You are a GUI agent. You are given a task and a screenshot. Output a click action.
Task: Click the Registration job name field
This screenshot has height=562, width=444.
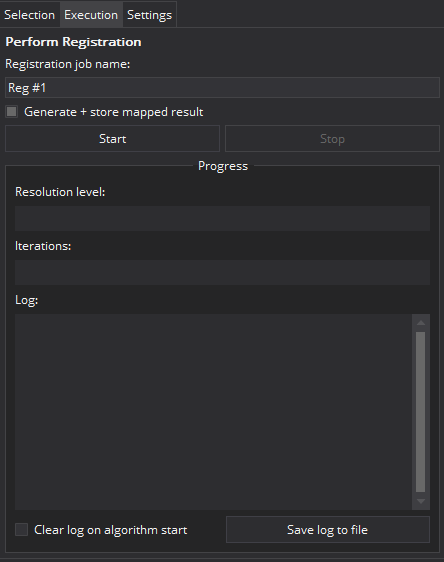(222, 87)
